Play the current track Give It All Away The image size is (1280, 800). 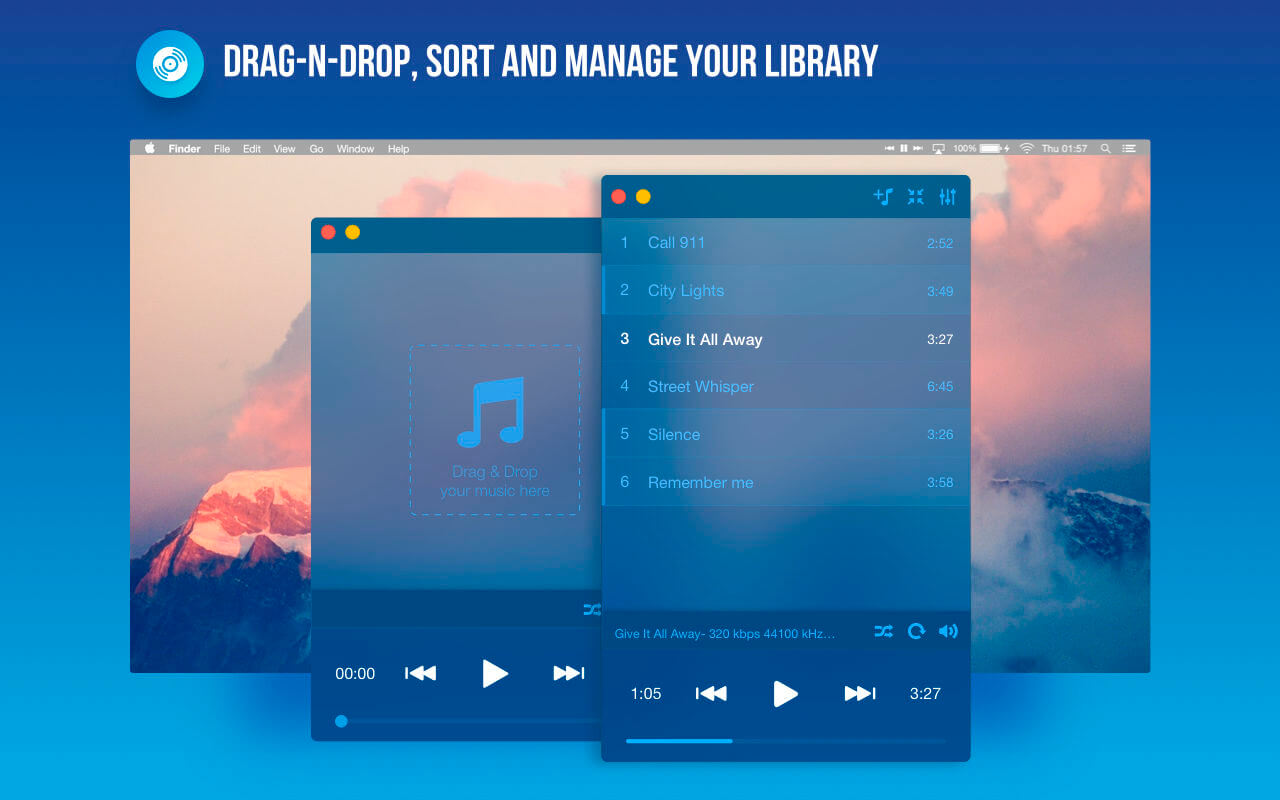pos(786,693)
